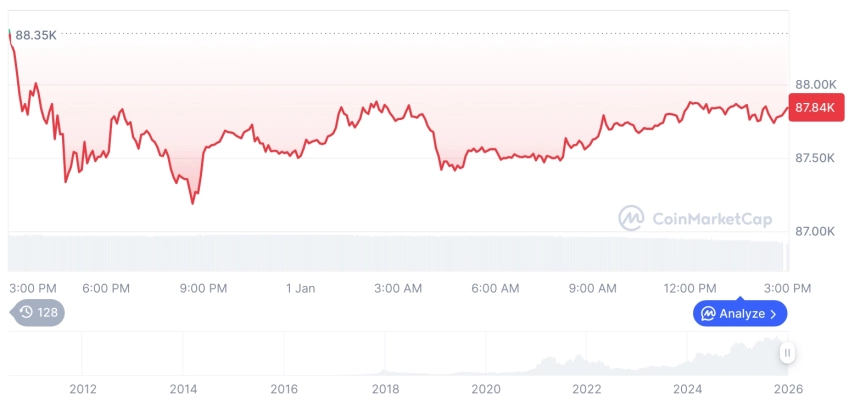
Task: Click the 6:00 AM time axis label
Action: coord(495,288)
